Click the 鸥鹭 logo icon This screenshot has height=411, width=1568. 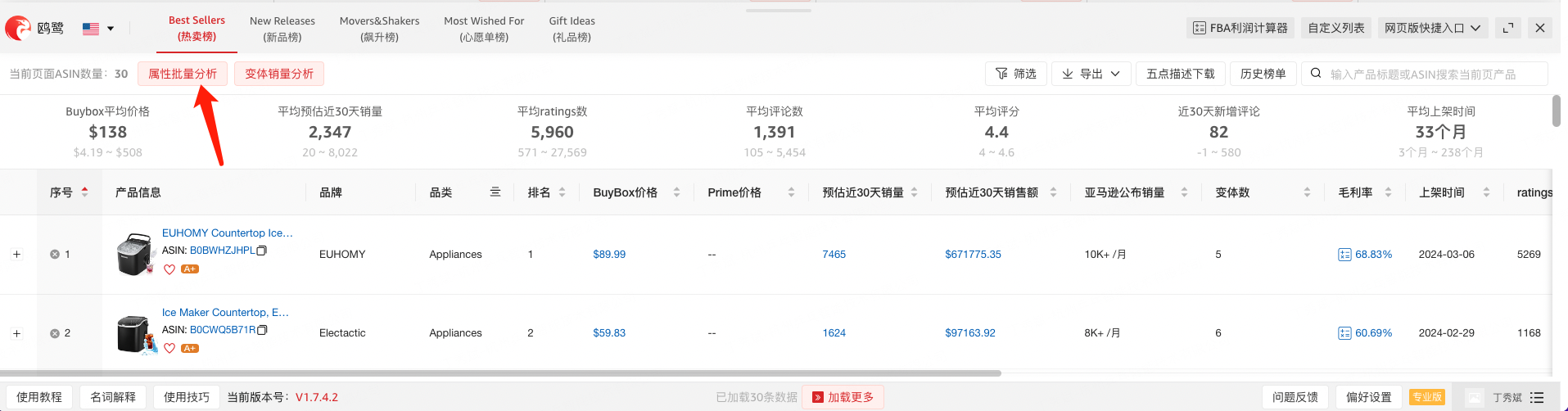click(18, 28)
